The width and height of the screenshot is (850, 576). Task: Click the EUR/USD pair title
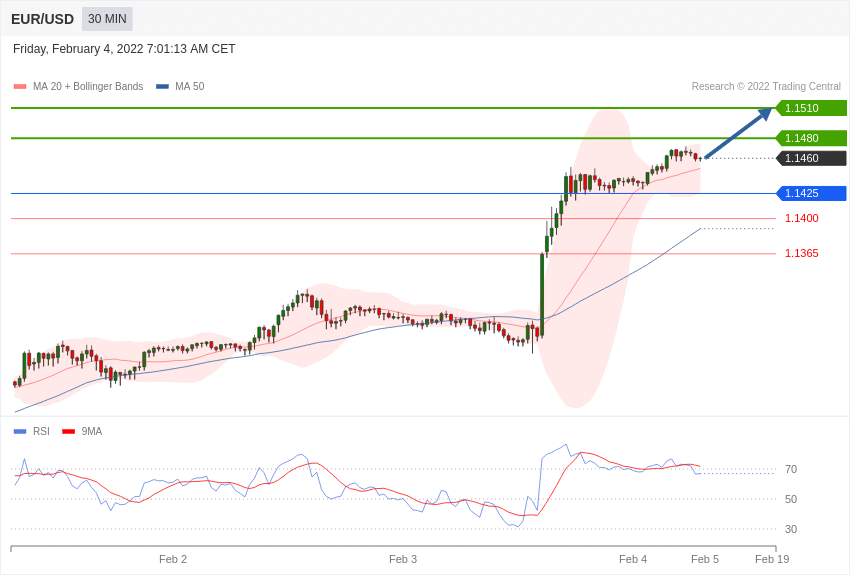tap(42, 20)
